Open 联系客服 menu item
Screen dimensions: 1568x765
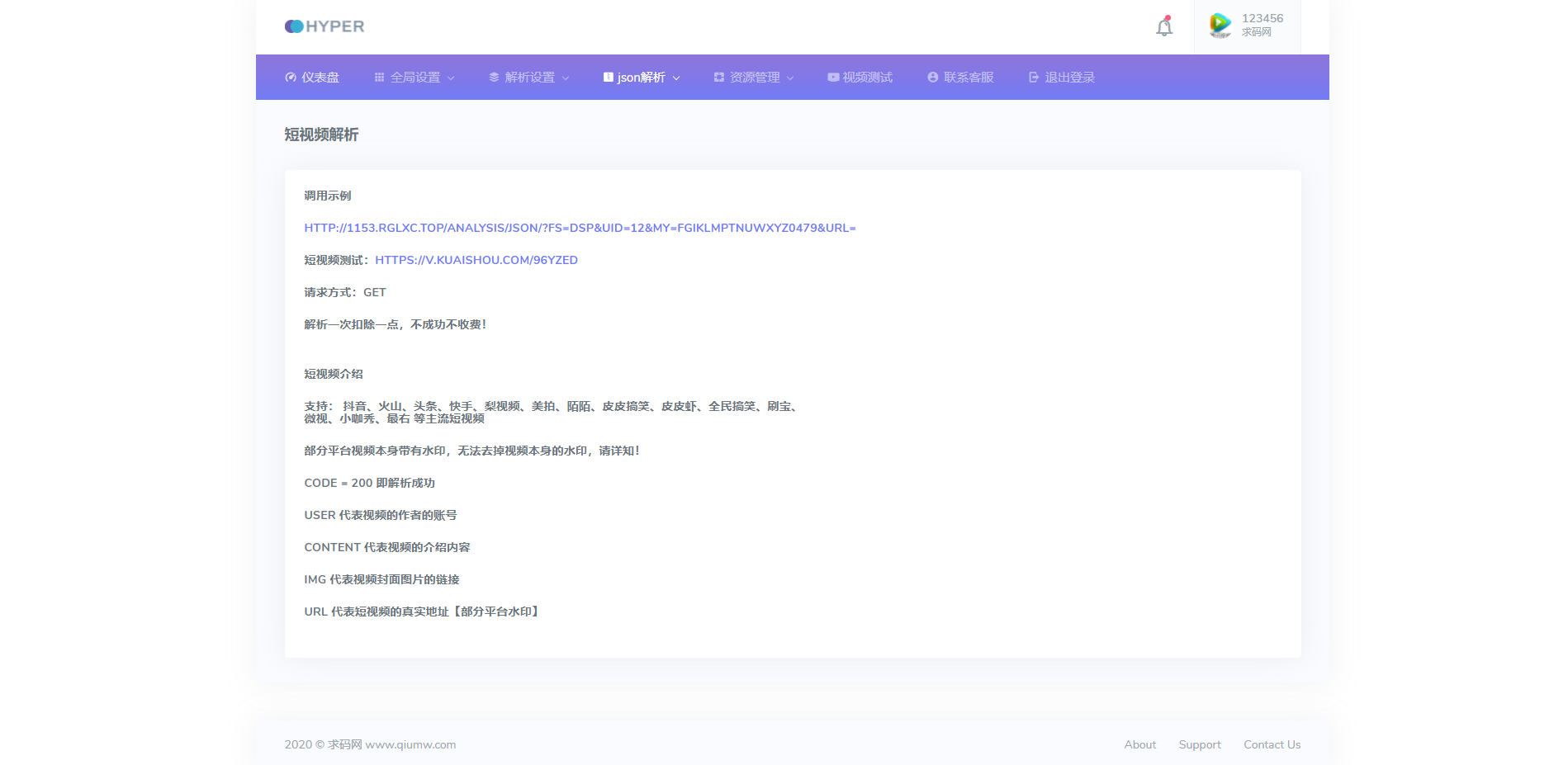(x=961, y=78)
